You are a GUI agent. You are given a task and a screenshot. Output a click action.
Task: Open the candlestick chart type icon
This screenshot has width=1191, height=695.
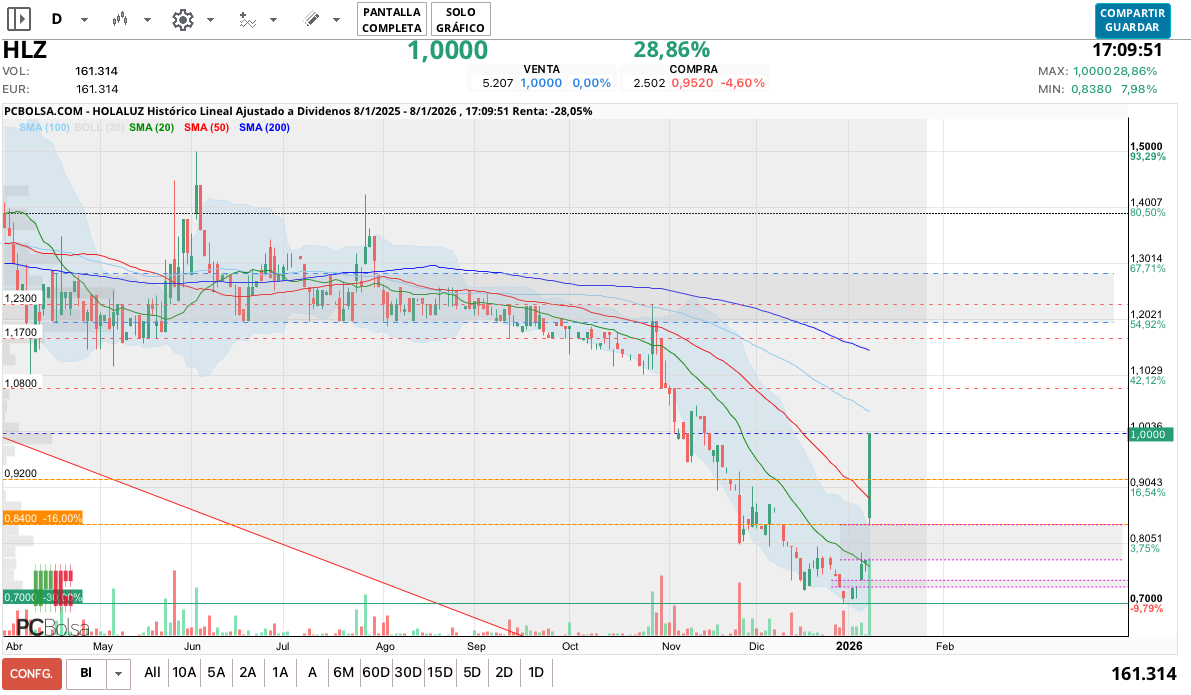coord(121,19)
